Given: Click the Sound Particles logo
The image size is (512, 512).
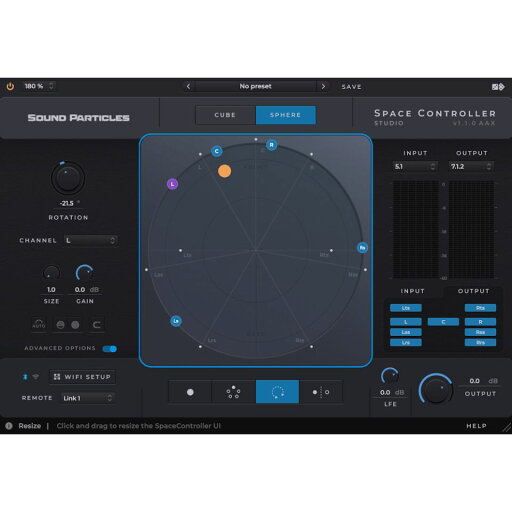Looking at the screenshot, I should [x=79, y=118].
